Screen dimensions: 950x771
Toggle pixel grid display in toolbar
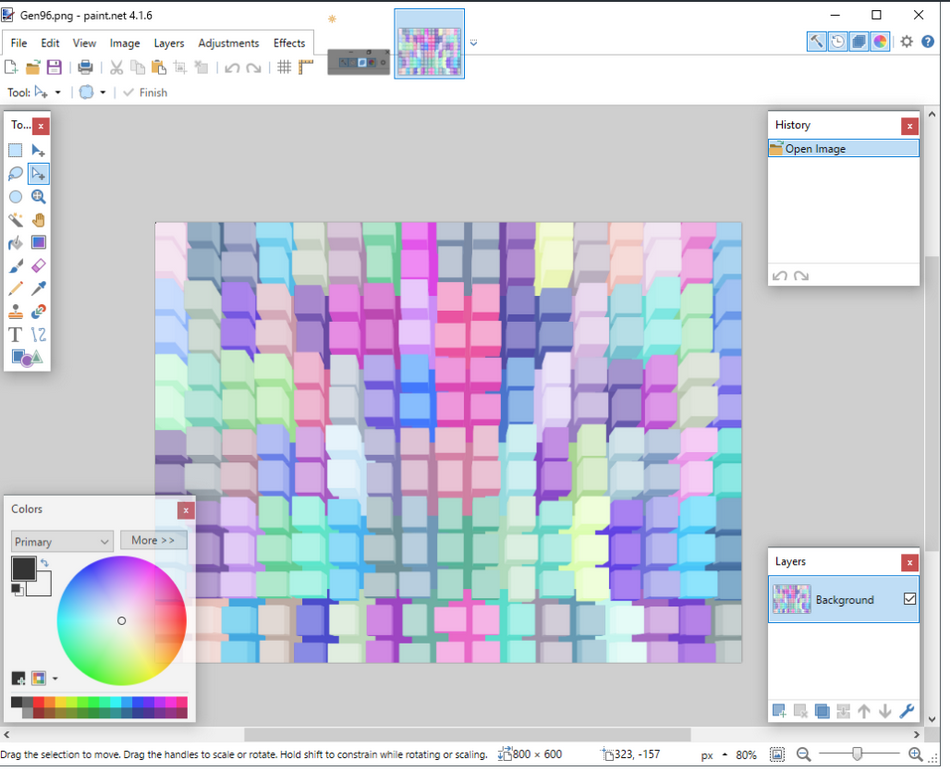[284, 67]
